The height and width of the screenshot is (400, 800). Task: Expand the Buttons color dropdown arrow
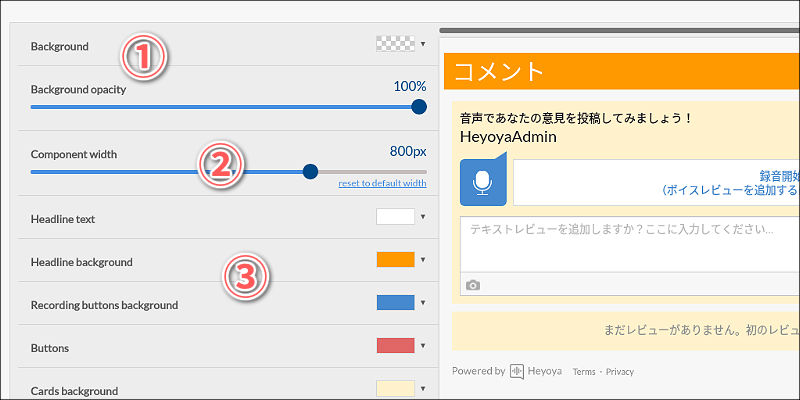click(422, 345)
